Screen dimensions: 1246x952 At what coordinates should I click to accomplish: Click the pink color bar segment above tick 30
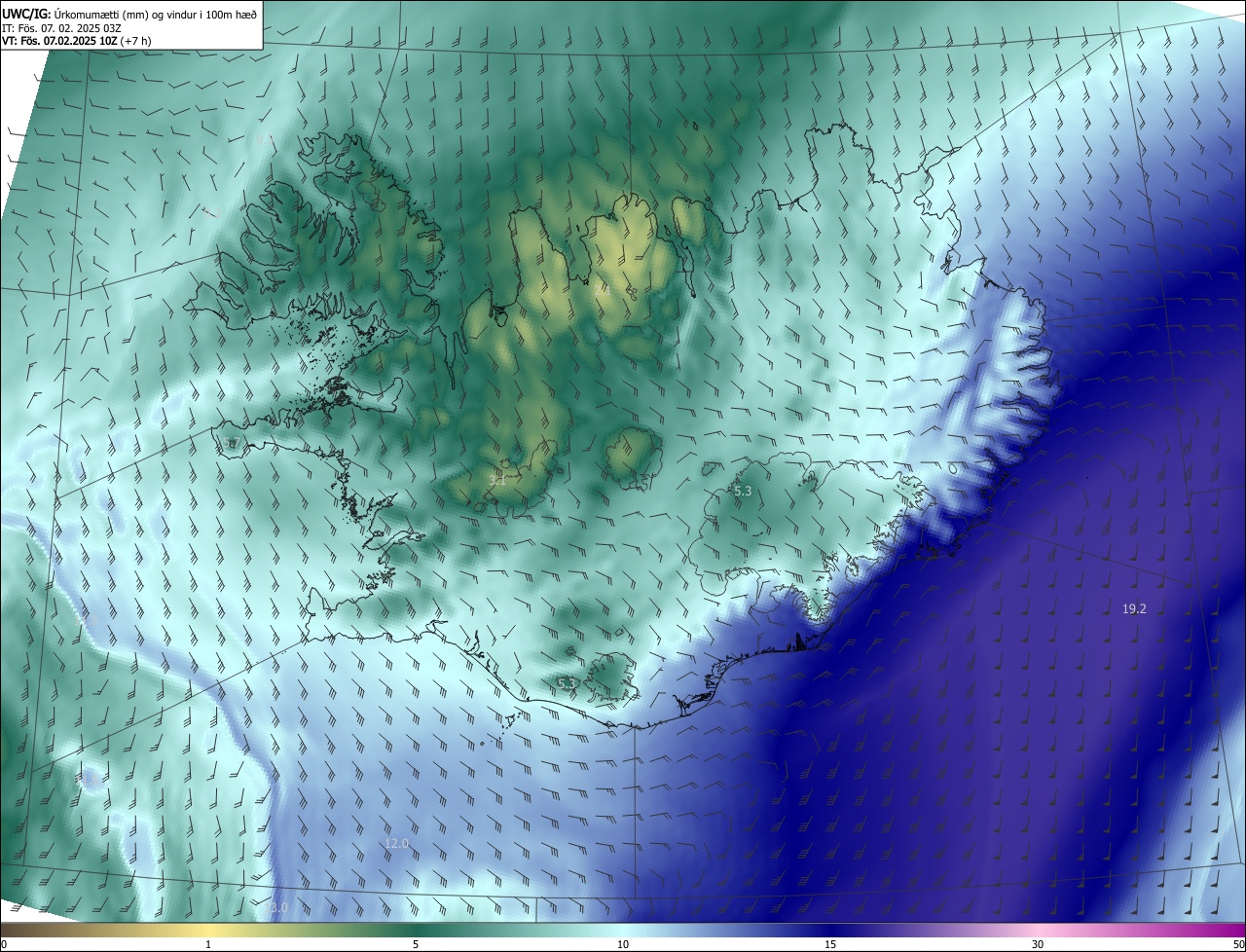click(1038, 930)
